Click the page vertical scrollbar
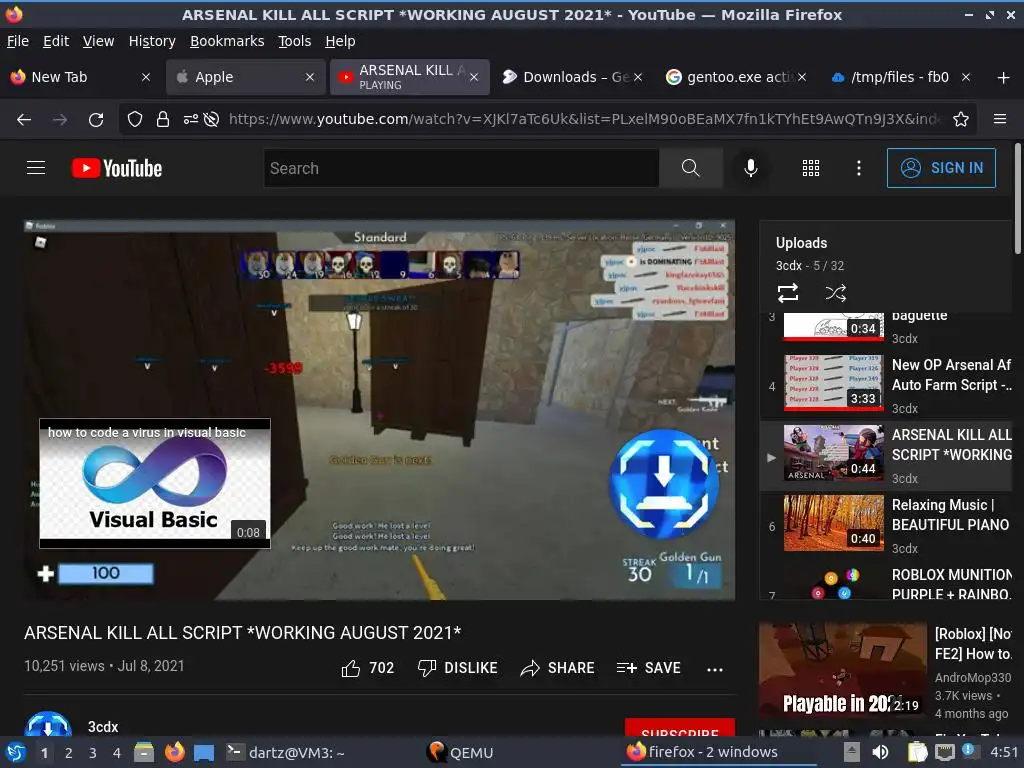 coord(1017,198)
